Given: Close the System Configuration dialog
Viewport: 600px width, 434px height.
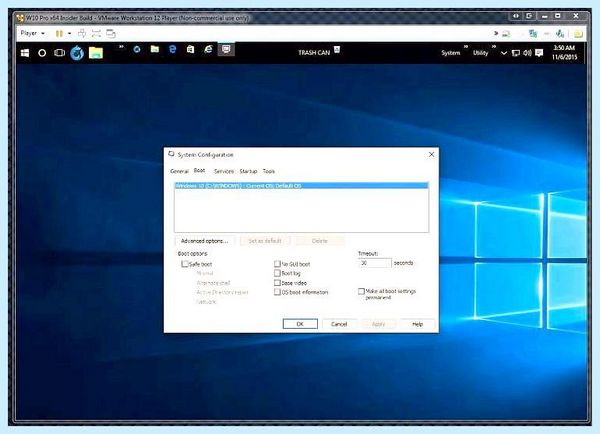Looking at the screenshot, I should (x=431, y=154).
